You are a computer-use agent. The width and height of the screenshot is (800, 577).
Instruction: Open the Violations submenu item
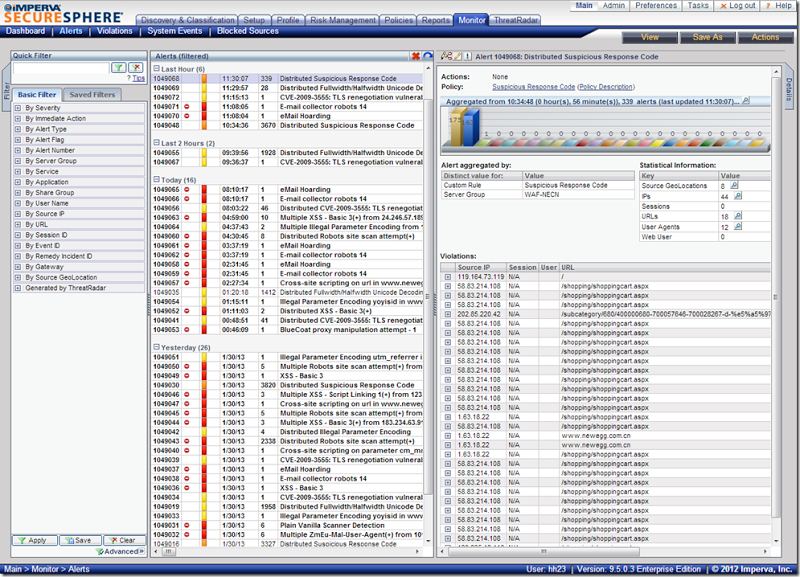point(116,31)
